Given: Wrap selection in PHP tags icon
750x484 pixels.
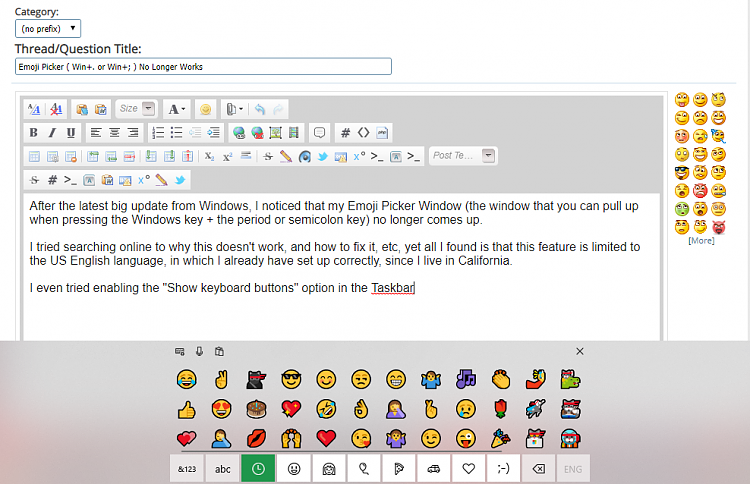Looking at the screenshot, I should click(x=382, y=132).
